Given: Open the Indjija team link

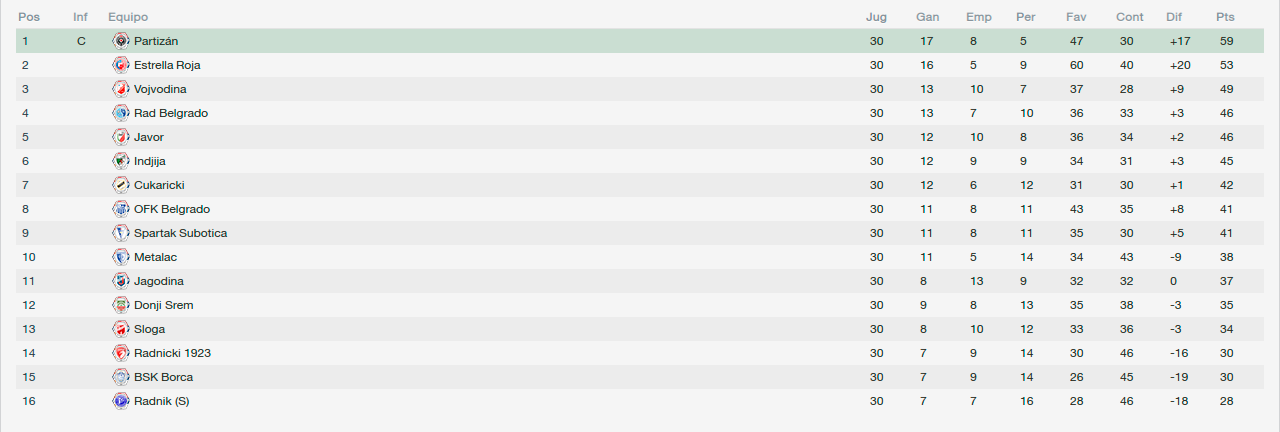Looking at the screenshot, I should (x=150, y=161).
